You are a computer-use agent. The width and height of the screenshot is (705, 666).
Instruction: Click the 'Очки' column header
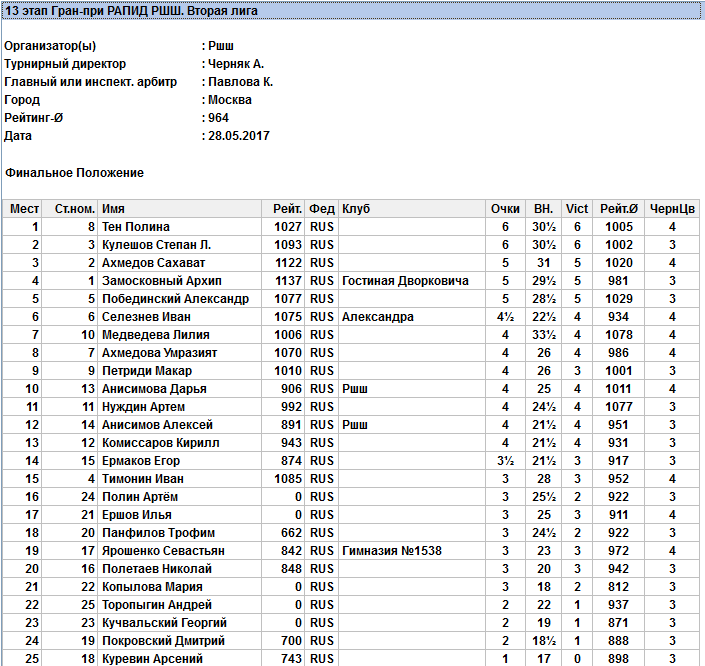click(506, 209)
